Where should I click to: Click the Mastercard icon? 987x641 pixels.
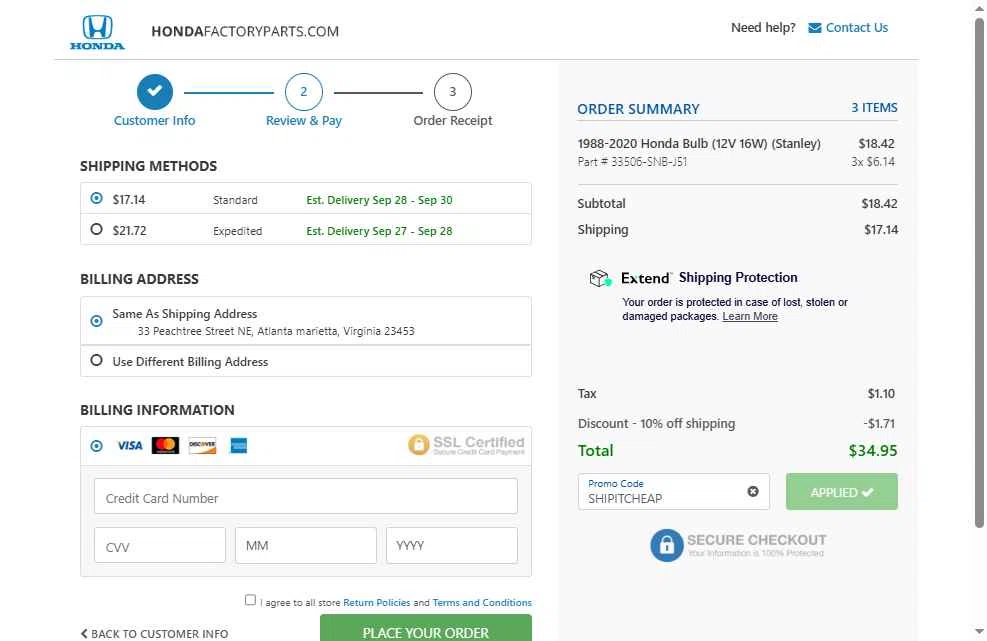coord(166,446)
